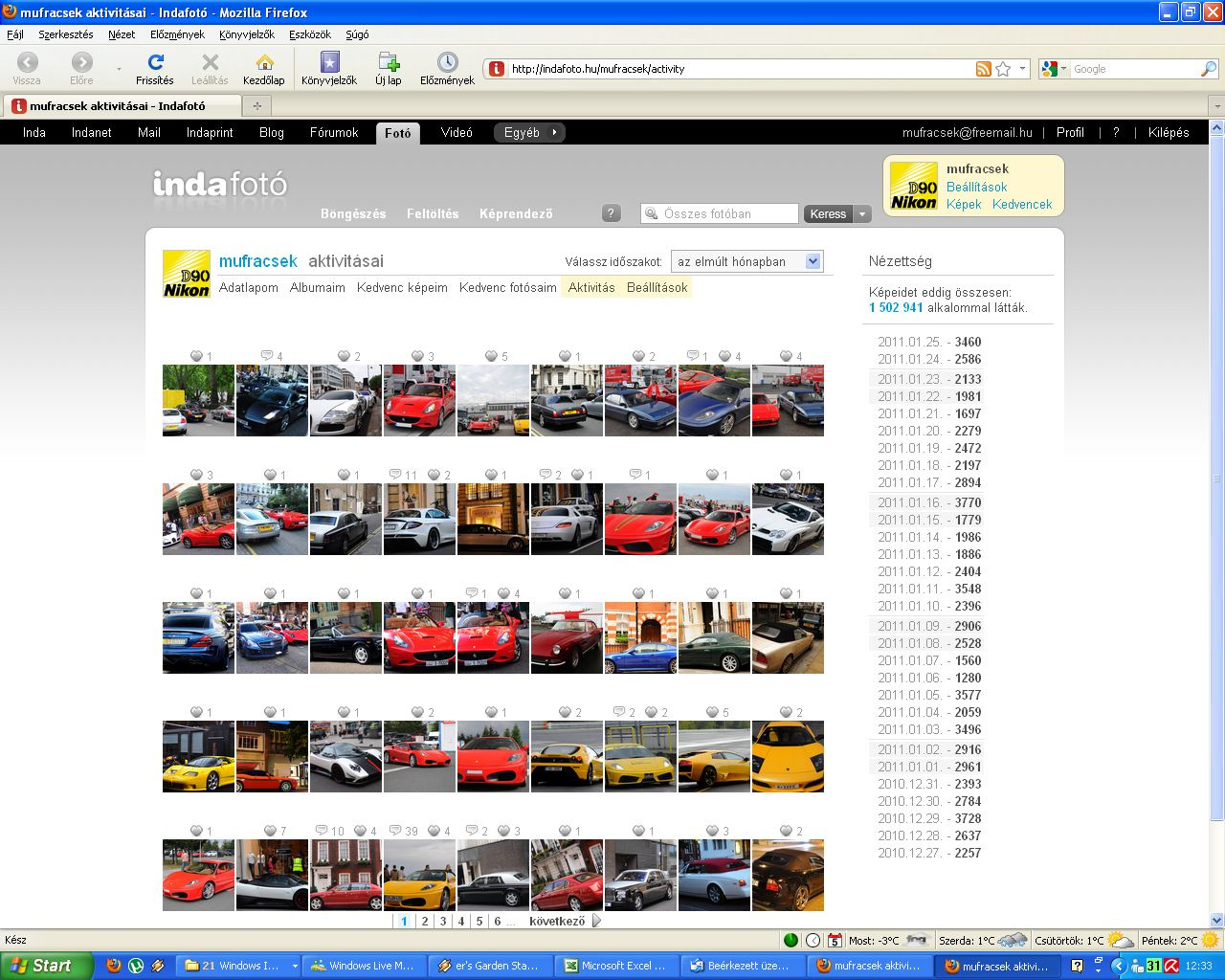Open the Kedvenc fotósaim link
This screenshot has height=980, width=1225.
click(508, 287)
